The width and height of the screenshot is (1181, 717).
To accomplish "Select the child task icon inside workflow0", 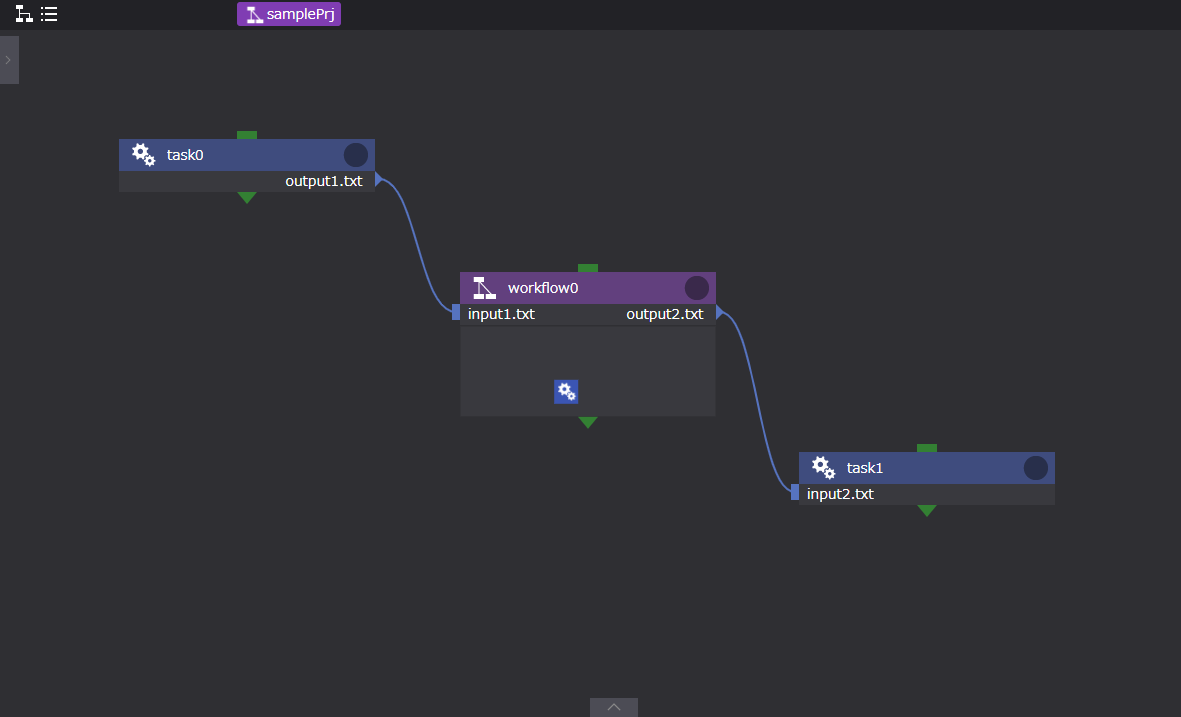I will click(x=566, y=392).
